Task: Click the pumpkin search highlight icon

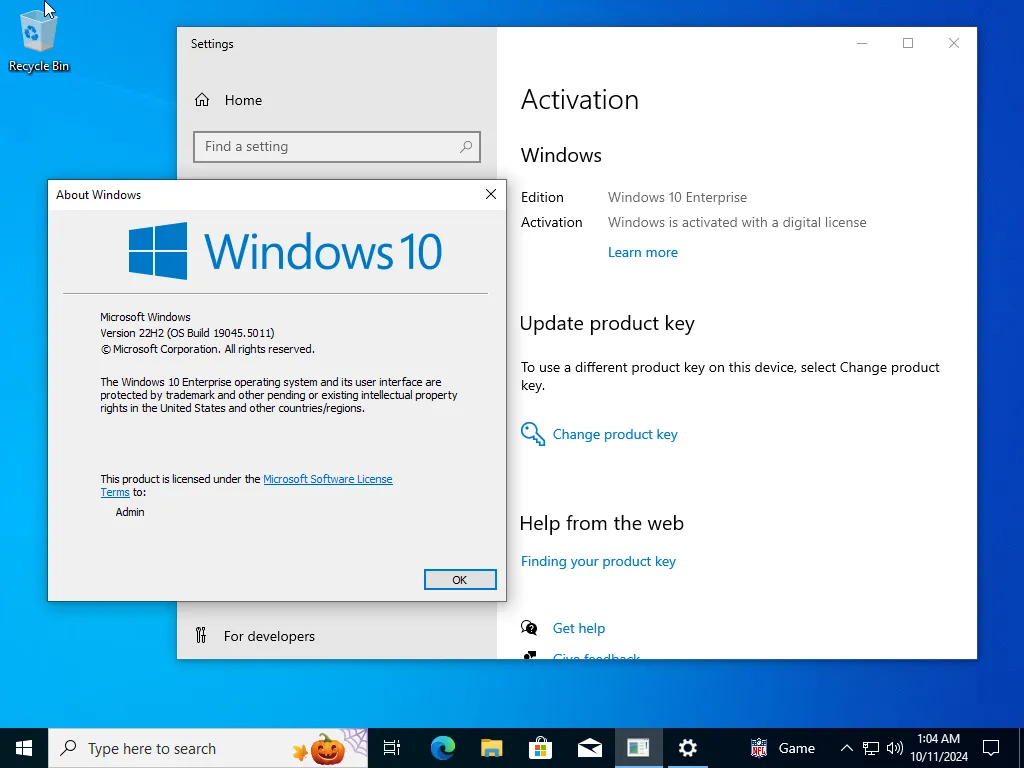Action: pyautogui.click(x=327, y=749)
